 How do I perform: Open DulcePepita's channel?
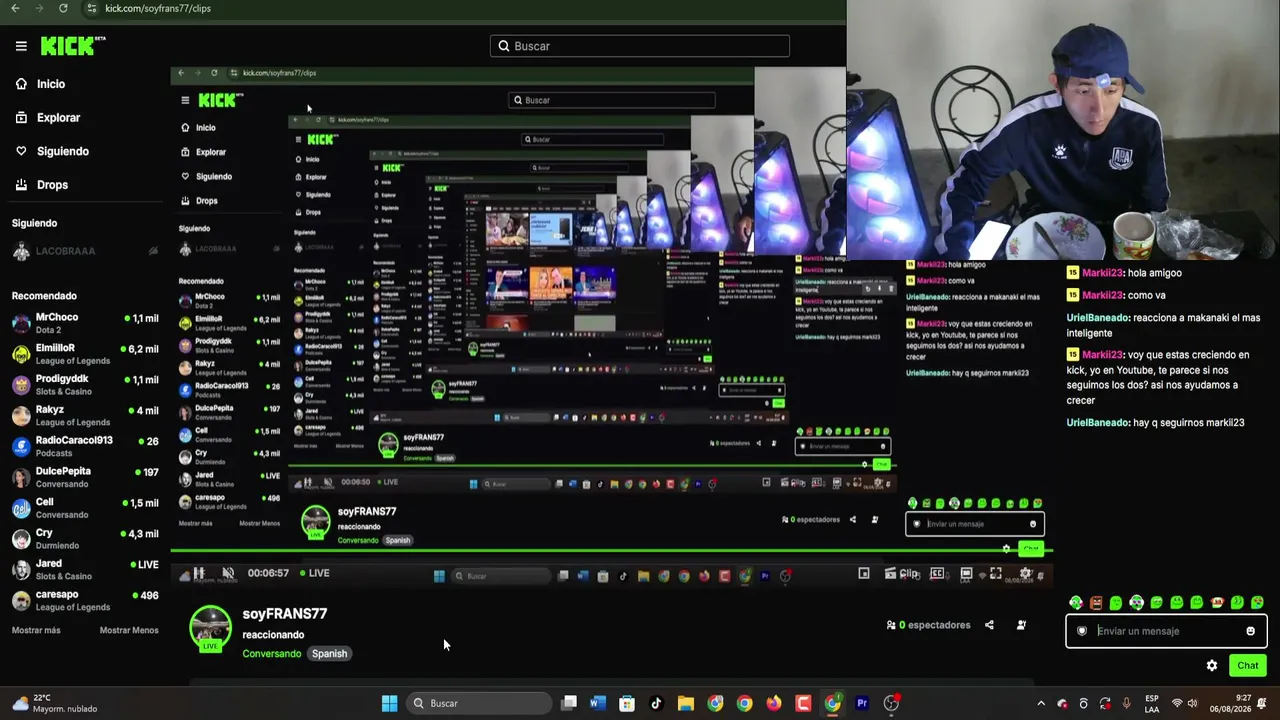pos(85,477)
